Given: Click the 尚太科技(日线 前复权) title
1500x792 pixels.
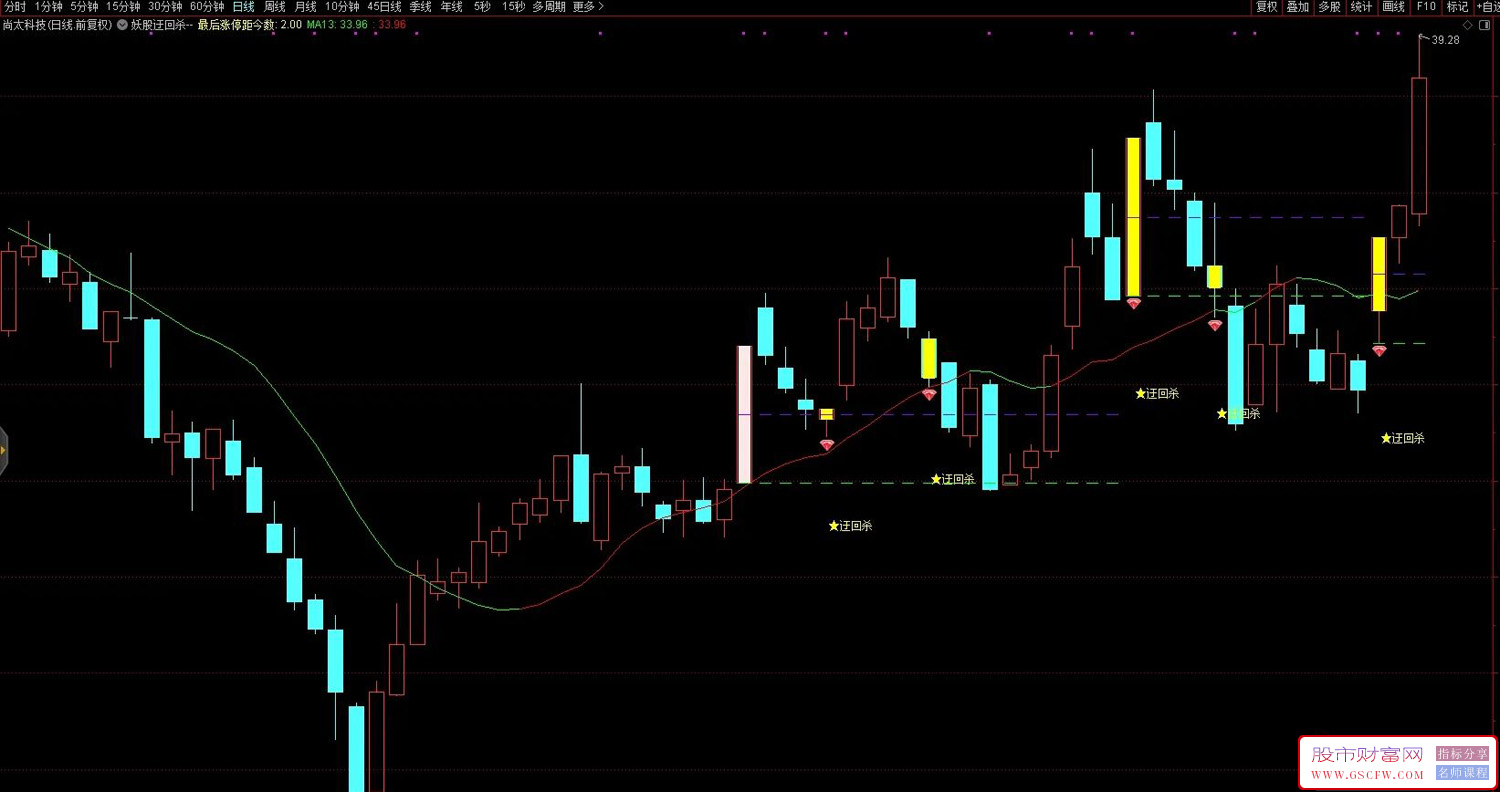Looking at the screenshot, I should click(x=57, y=24).
